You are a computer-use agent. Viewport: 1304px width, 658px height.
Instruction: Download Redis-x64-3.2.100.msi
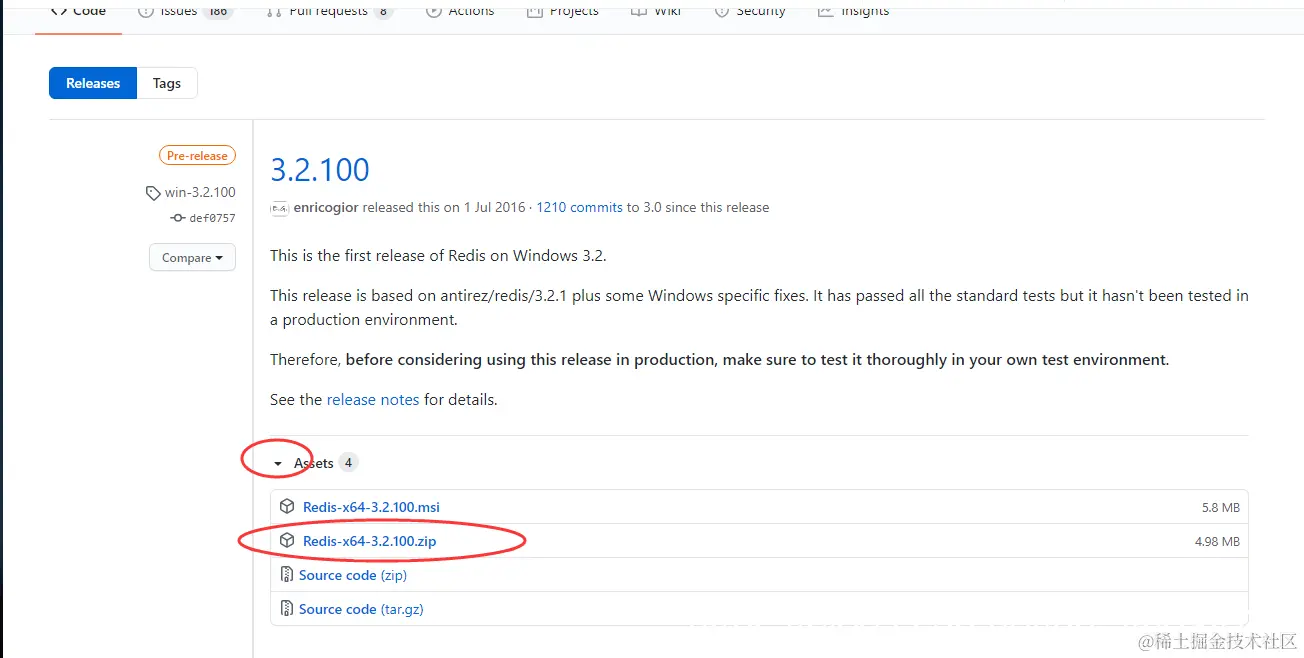[x=371, y=507]
